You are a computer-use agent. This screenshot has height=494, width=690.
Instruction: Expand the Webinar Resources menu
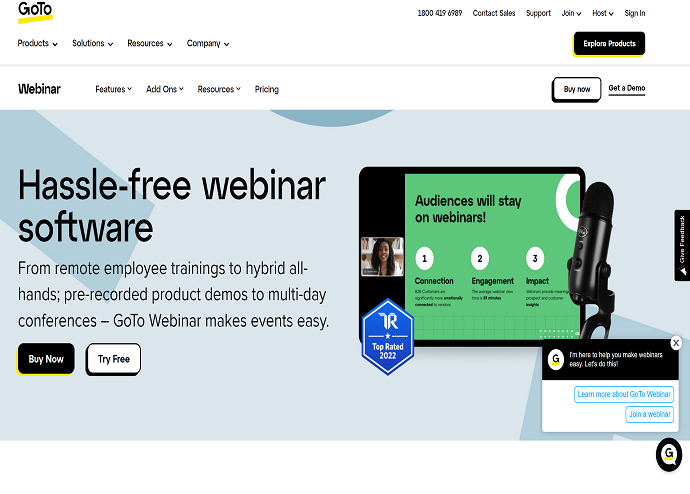219,89
